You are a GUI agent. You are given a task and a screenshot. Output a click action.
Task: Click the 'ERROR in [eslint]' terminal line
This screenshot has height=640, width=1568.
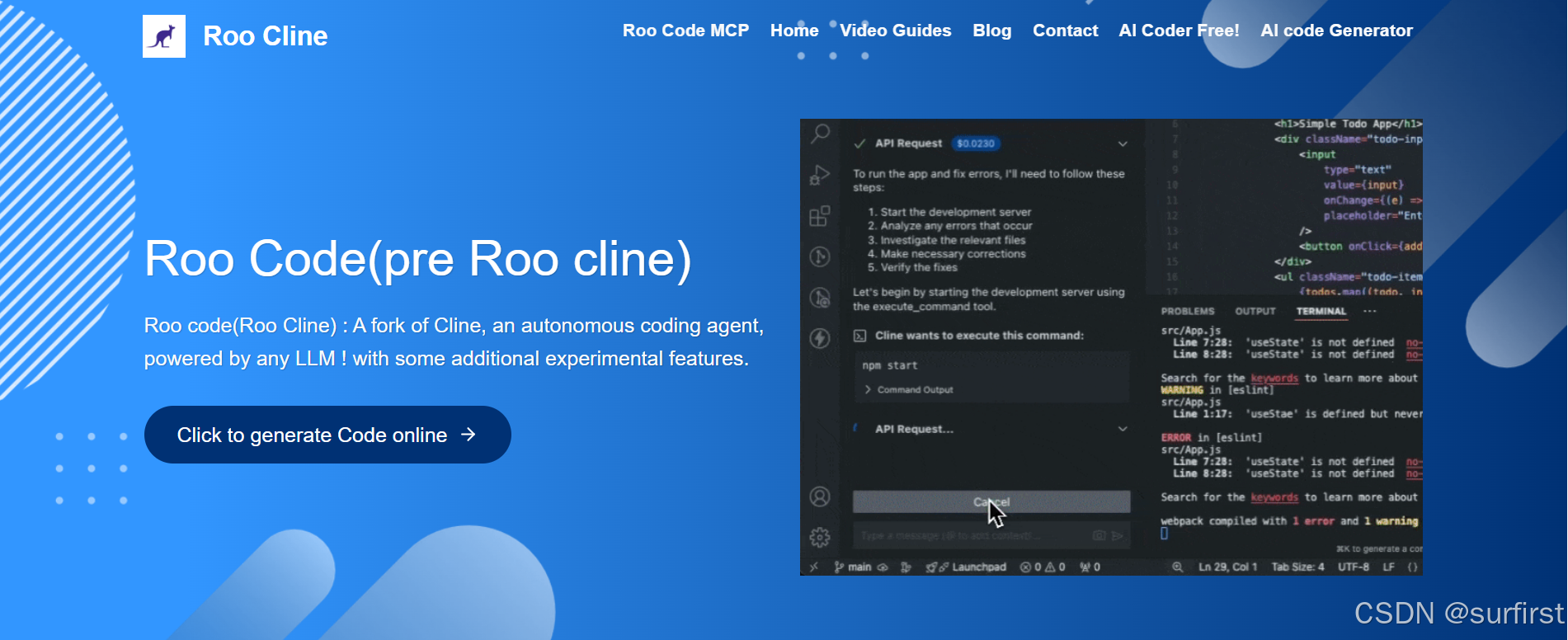click(1211, 438)
